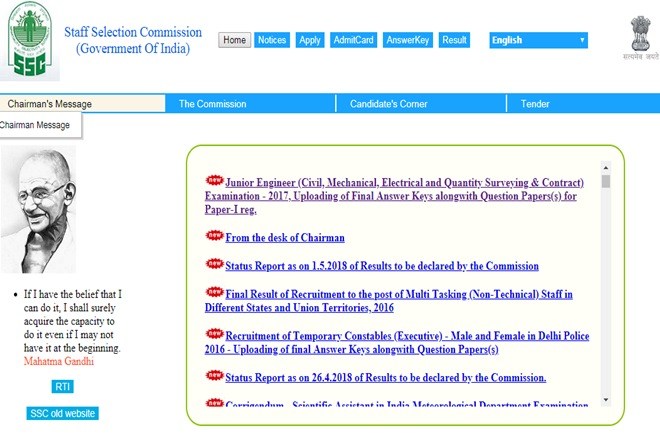Click the RTI button
The width and height of the screenshot is (660, 440).
pyautogui.click(x=62, y=387)
